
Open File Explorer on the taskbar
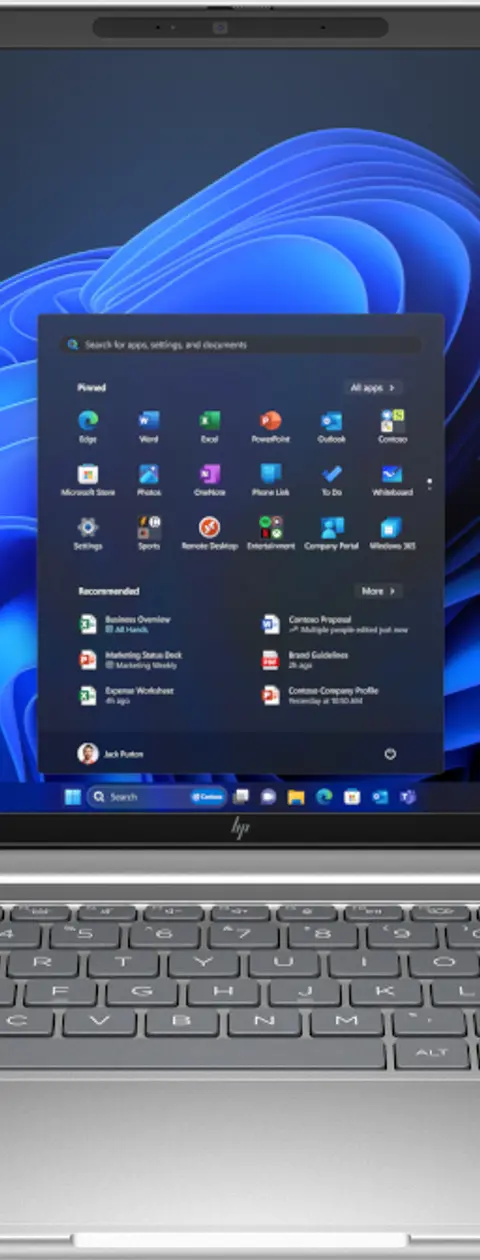[296, 797]
